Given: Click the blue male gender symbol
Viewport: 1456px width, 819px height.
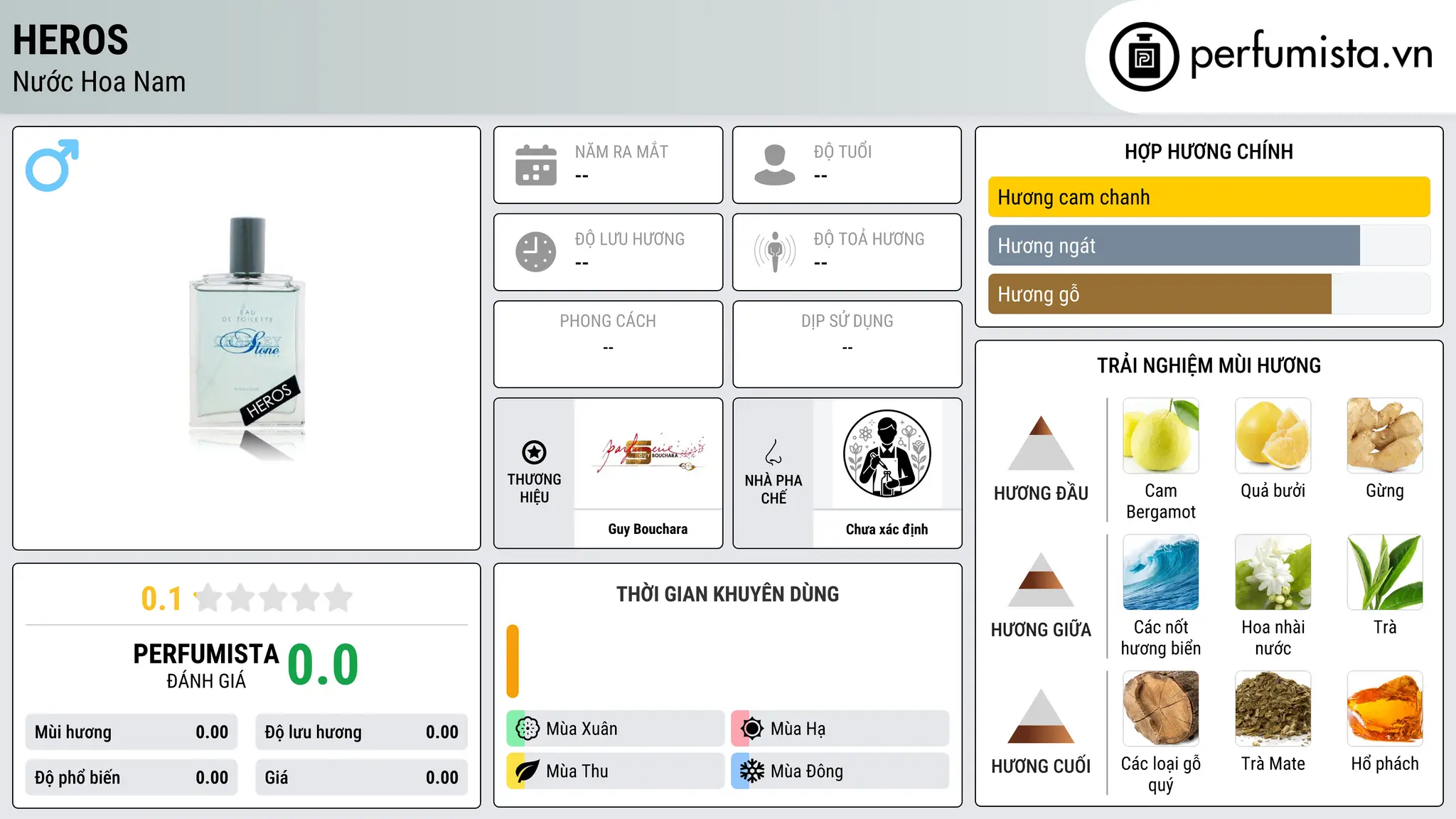Looking at the screenshot, I should [x=52, y=165].
